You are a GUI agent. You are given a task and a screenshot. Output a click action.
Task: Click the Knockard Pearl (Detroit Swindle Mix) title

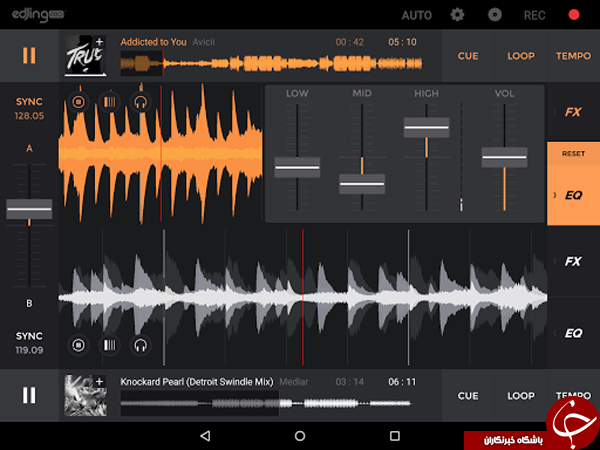(197, 382)
